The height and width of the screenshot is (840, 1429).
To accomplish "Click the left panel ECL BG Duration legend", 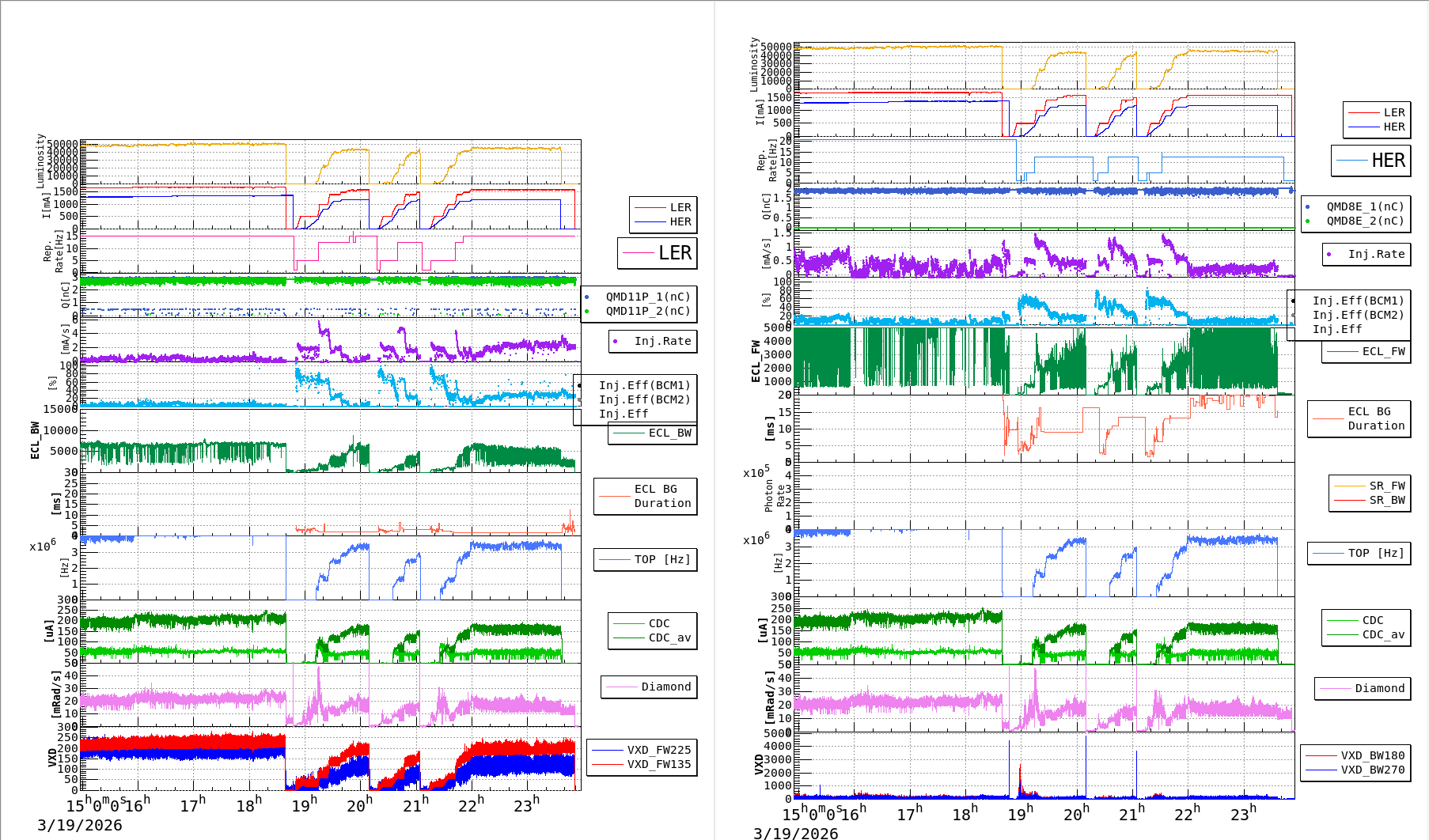I will tap(661, 496).
